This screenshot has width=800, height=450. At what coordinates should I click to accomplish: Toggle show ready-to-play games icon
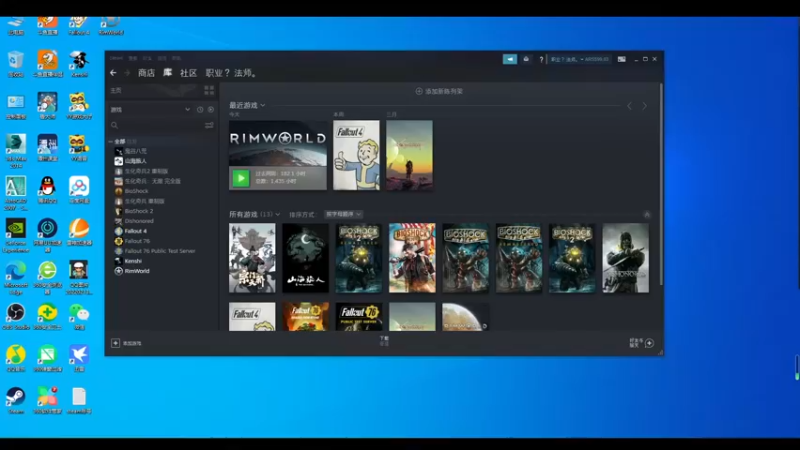211,110
